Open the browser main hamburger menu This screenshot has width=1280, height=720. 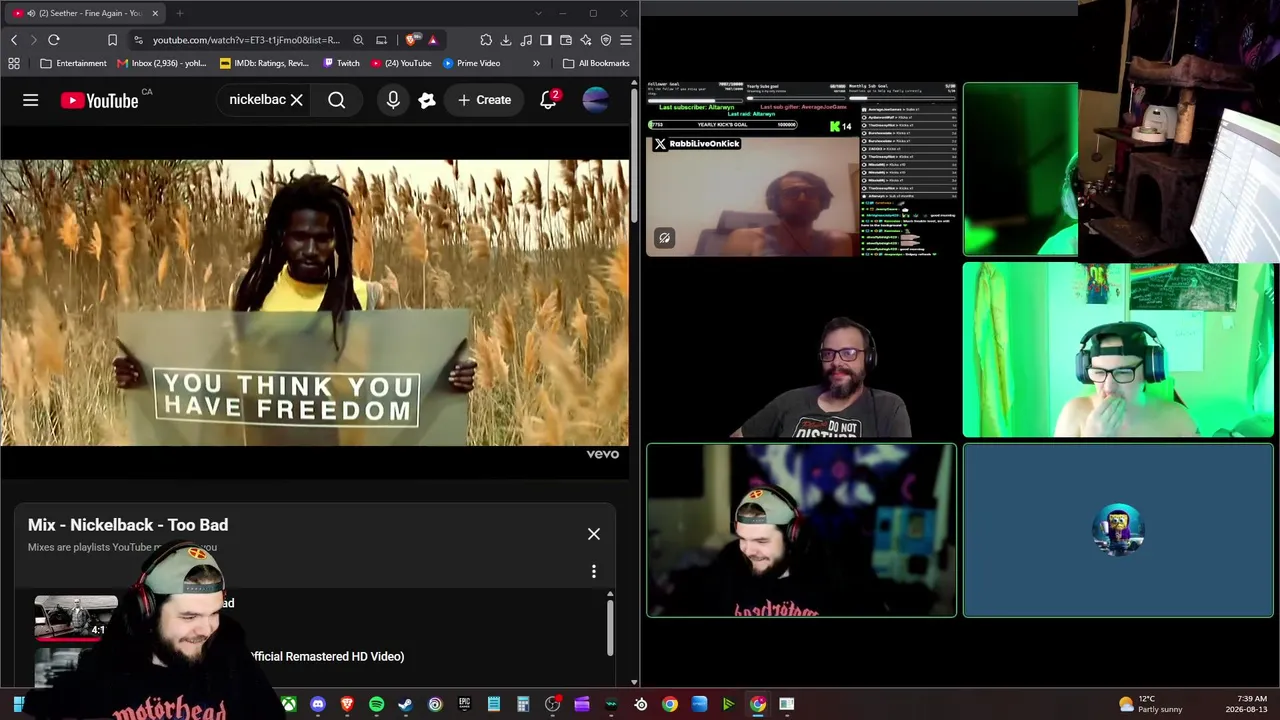[626, 40]
